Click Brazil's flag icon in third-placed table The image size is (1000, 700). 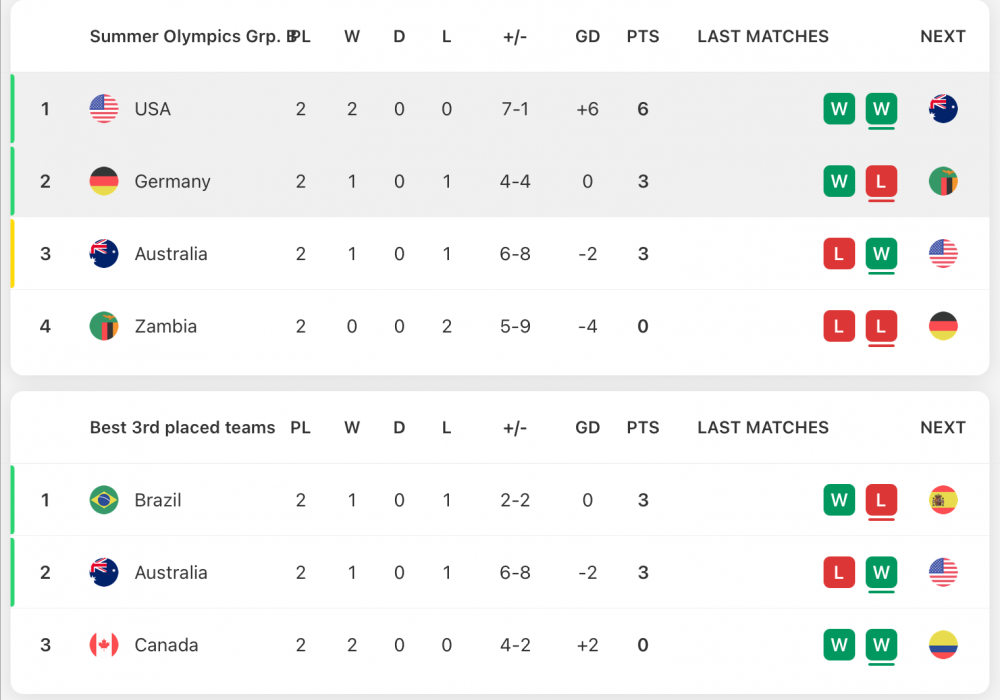point(104,500)
